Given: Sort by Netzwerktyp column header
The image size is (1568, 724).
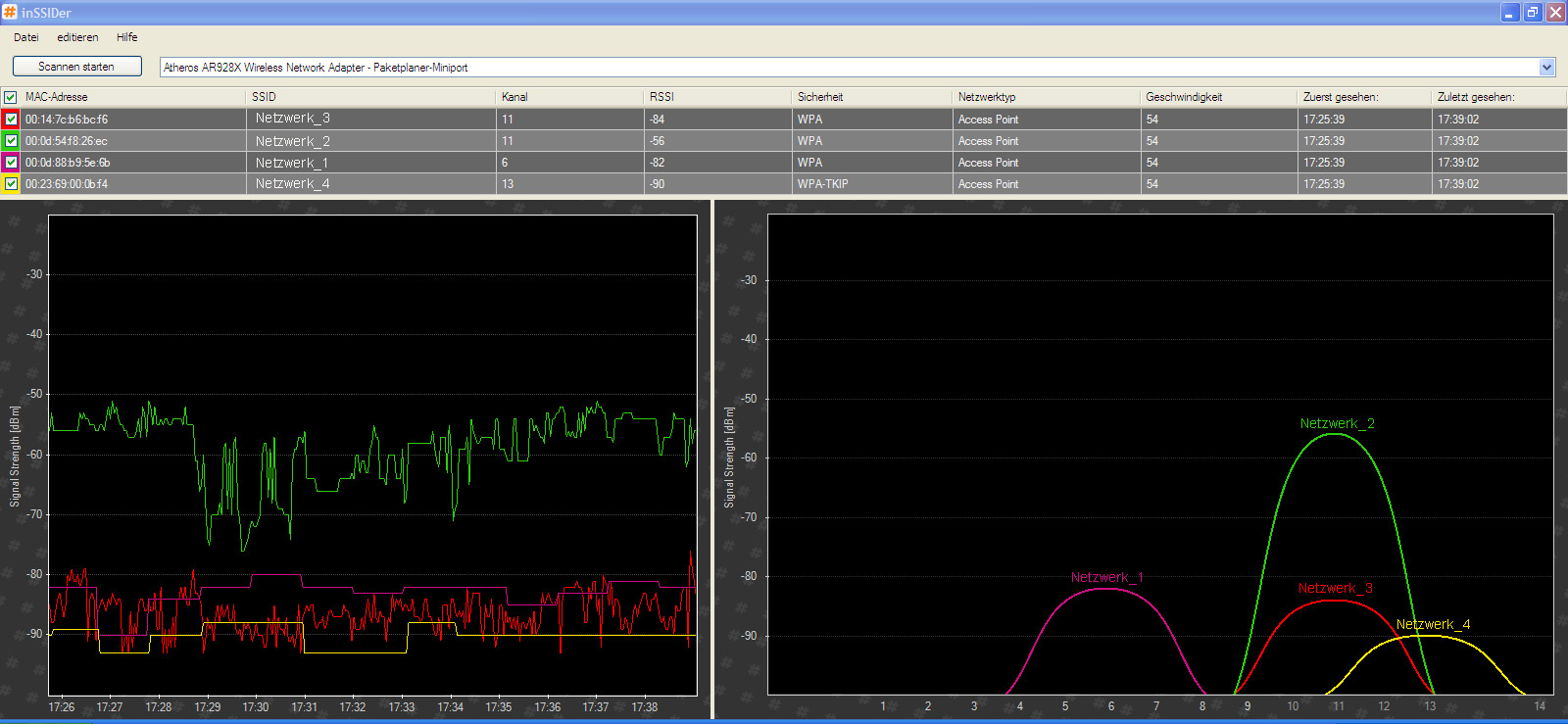Looking at the screenshot, I should point(1046,97).
